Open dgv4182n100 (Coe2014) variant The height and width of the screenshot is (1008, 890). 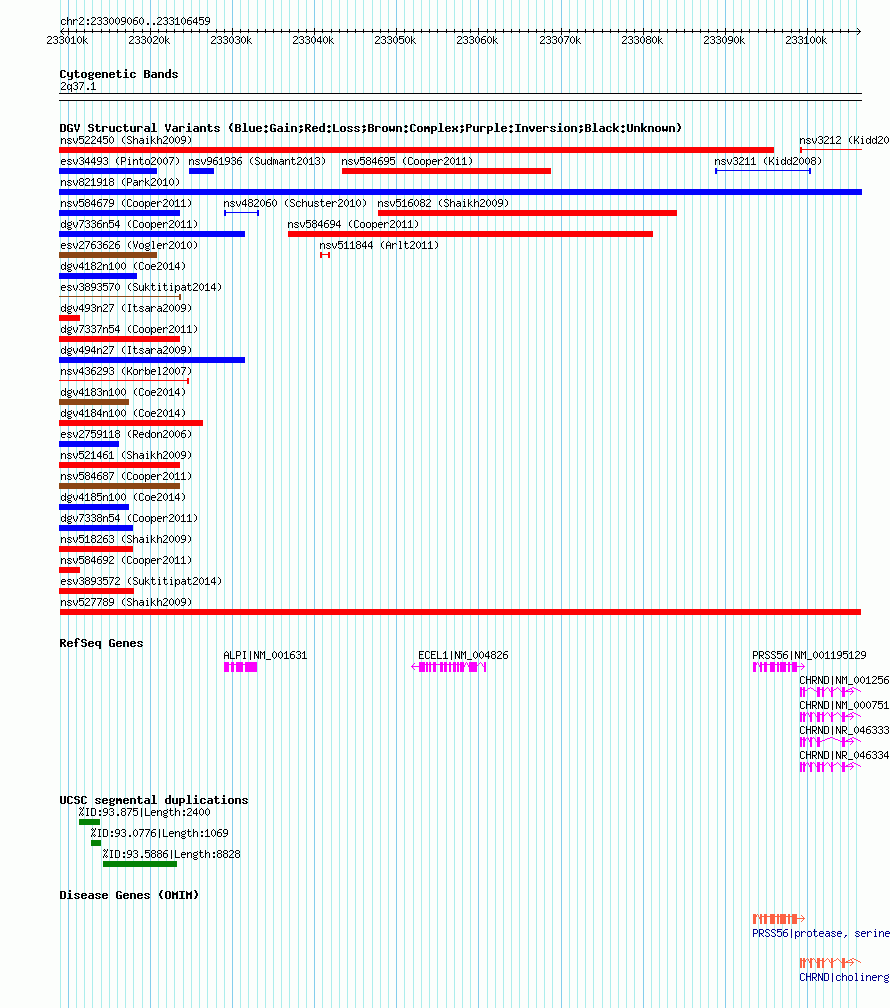(123, 266)
